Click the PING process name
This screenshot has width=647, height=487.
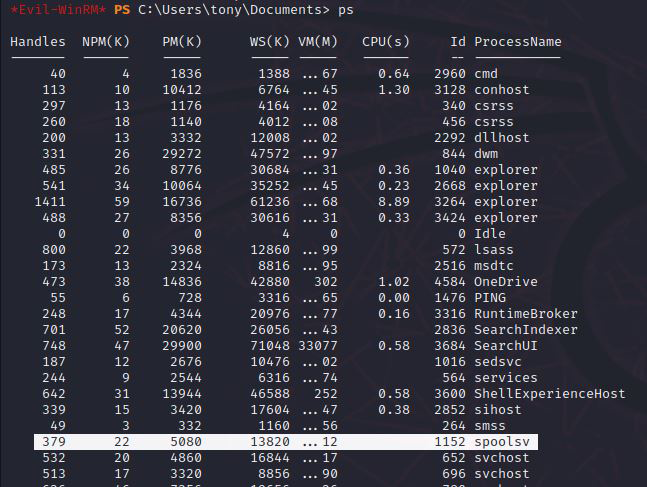click(490, 298)
